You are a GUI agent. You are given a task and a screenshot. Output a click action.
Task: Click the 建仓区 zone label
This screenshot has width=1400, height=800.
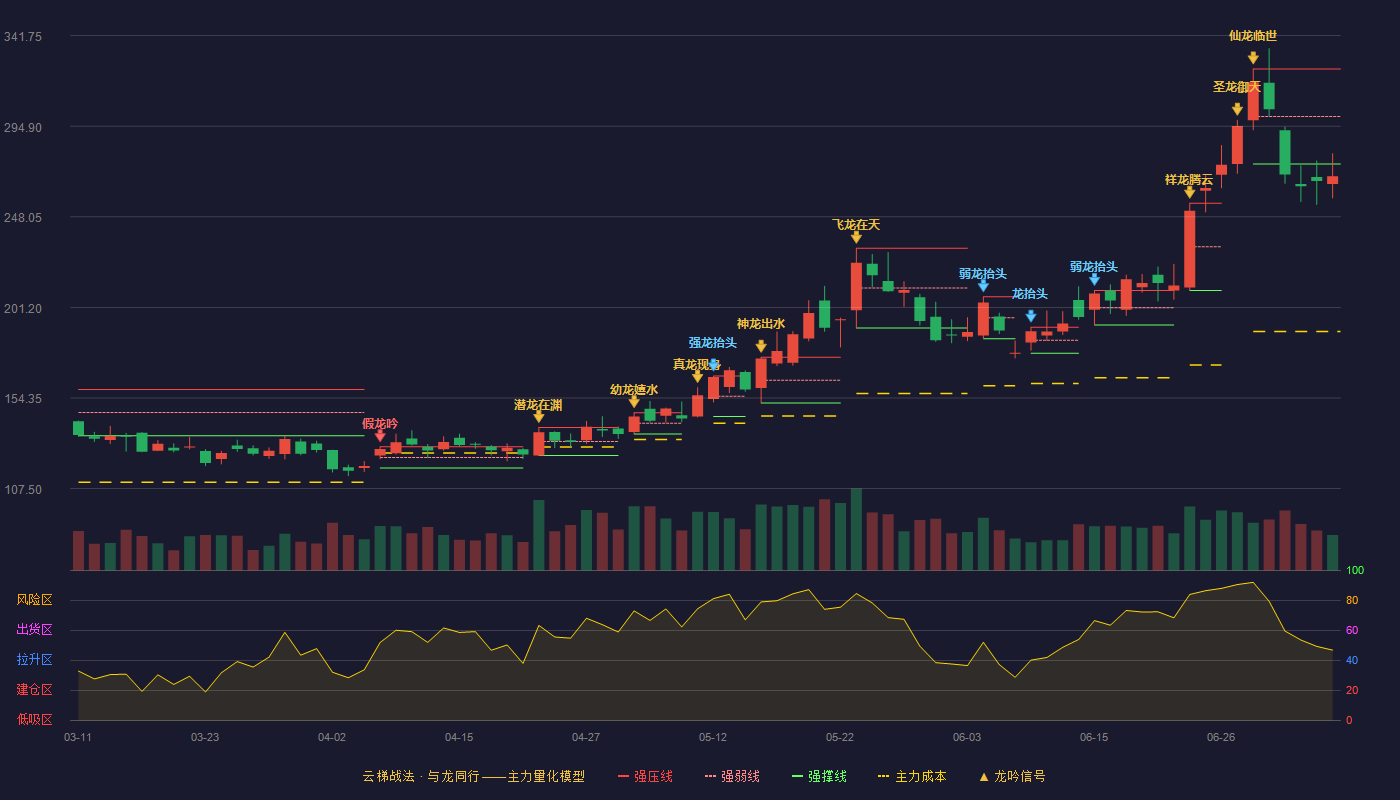[x=34, y=690]
